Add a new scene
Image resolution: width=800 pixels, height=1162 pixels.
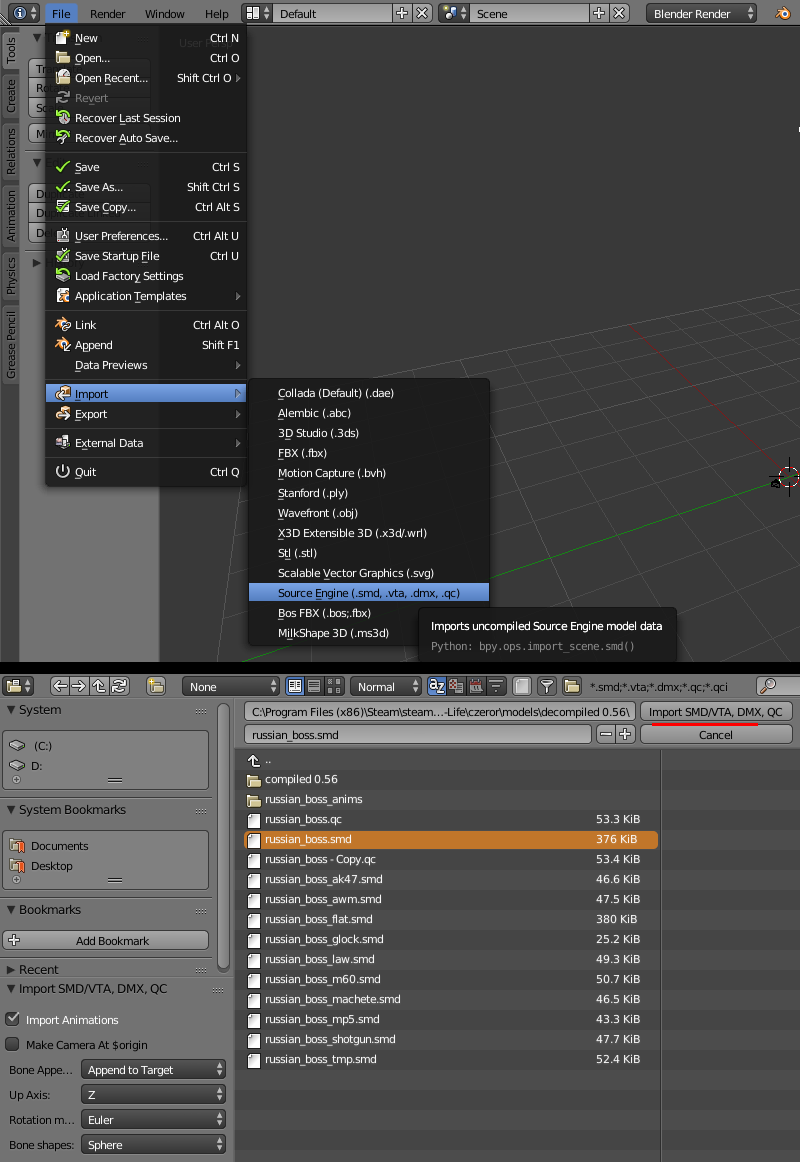(x=599, y=13)
